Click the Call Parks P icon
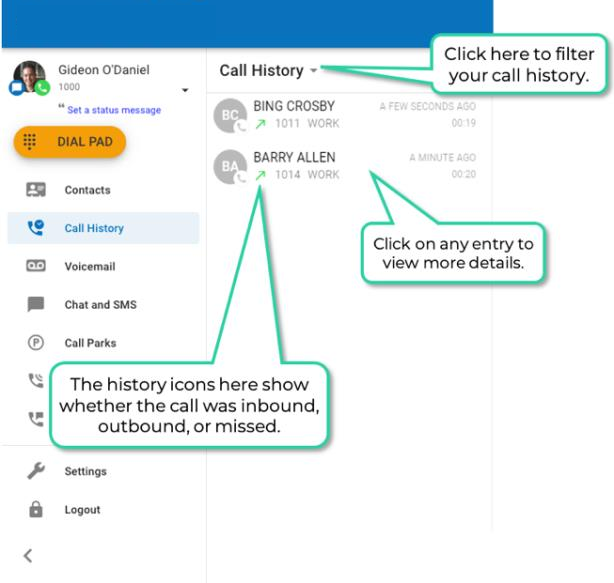614x583 pixels. click(36, 343)
